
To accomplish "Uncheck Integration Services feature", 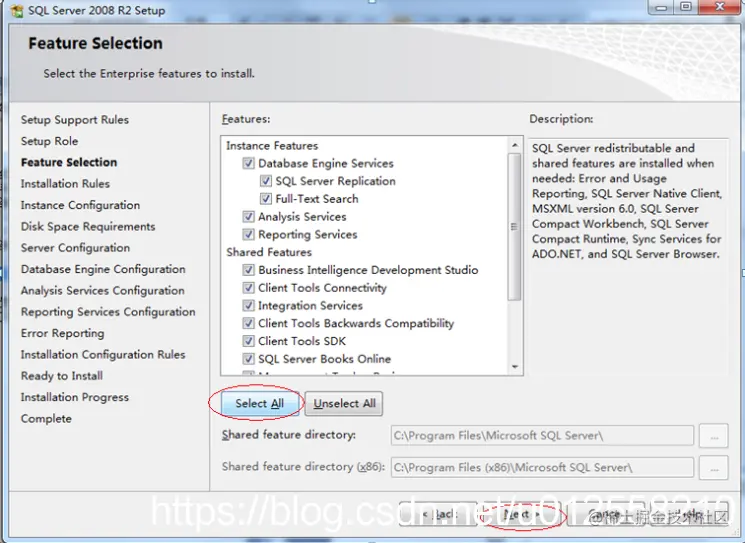I will click(x=248, y=305).
